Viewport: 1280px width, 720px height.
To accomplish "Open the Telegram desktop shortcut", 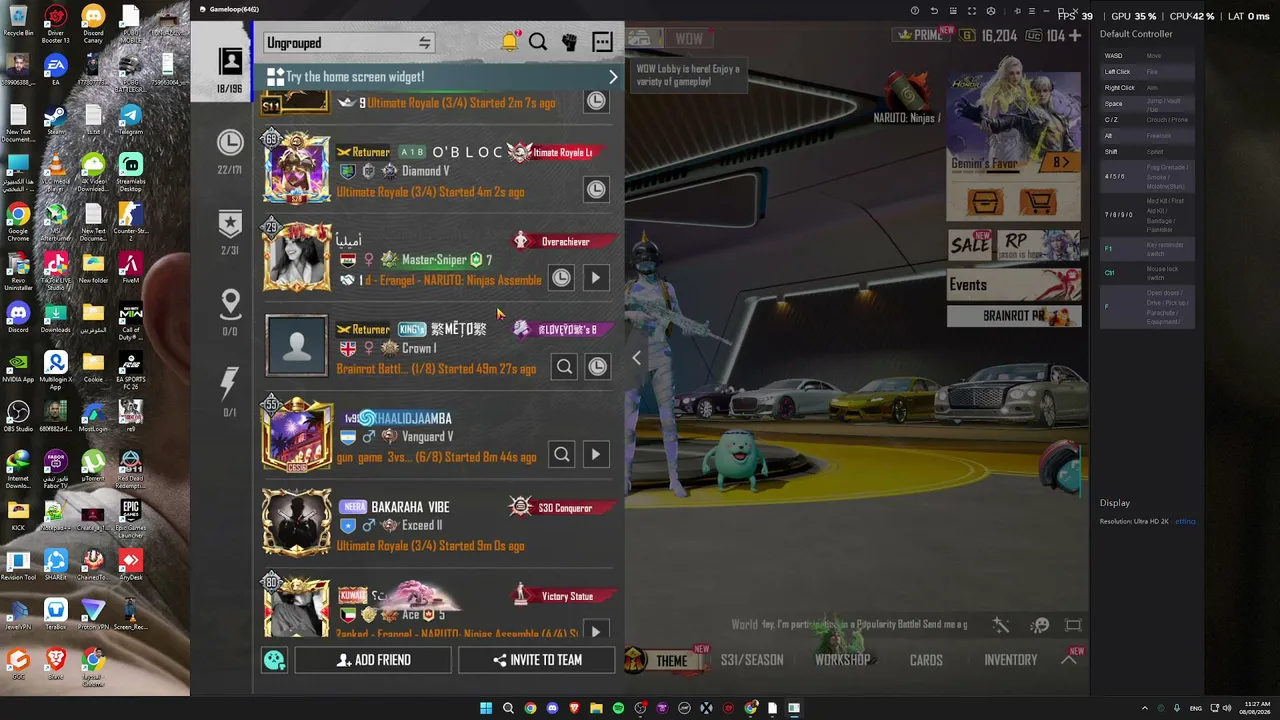I will coord(130,120).
